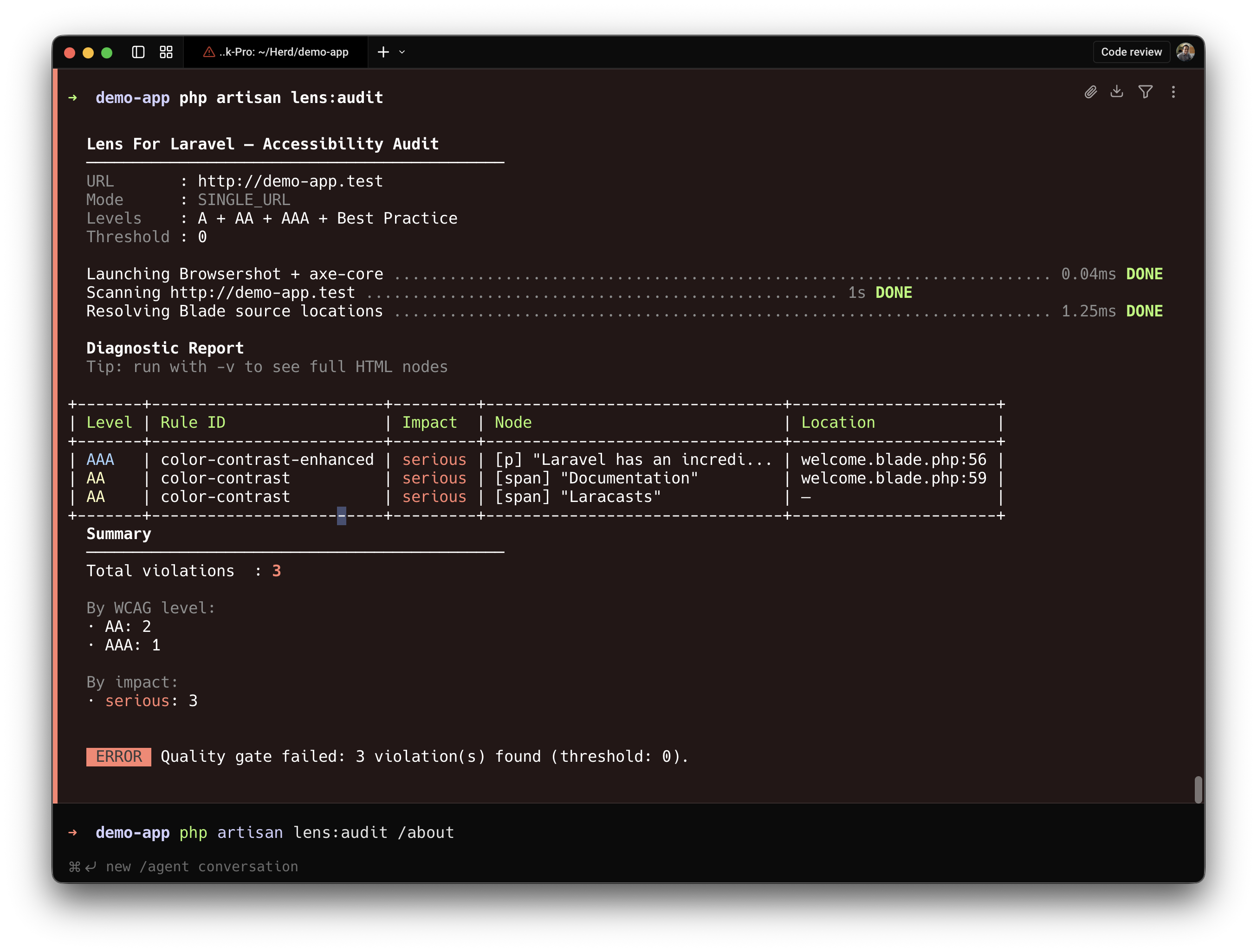Screen dimensions: 1257x952
Task: Attach block with the paperclip icon
Action: pos(1090,92)
